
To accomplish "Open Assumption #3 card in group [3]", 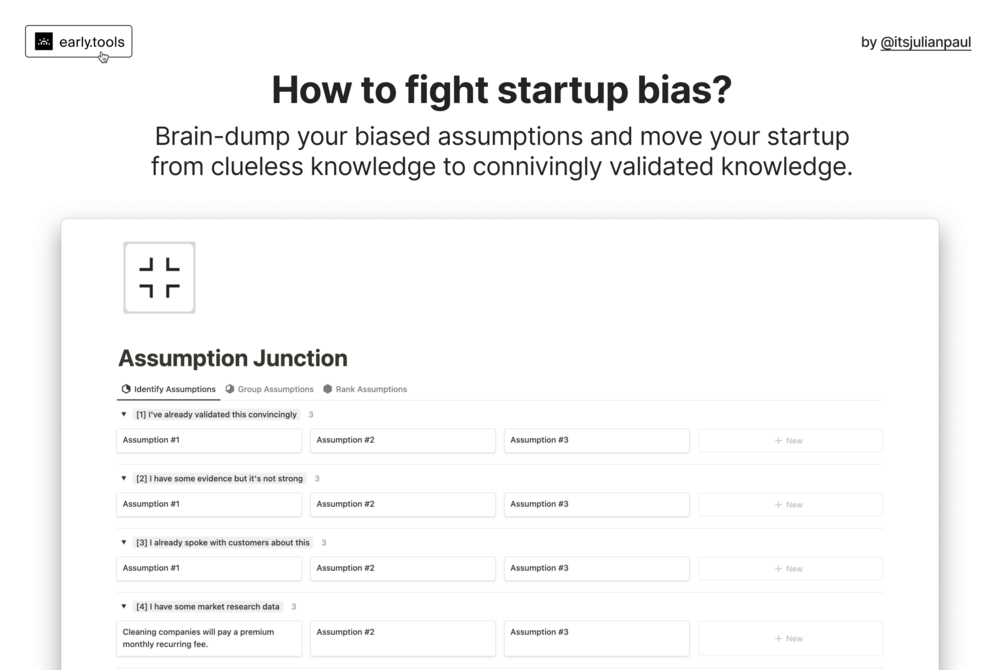I will 596,568.
